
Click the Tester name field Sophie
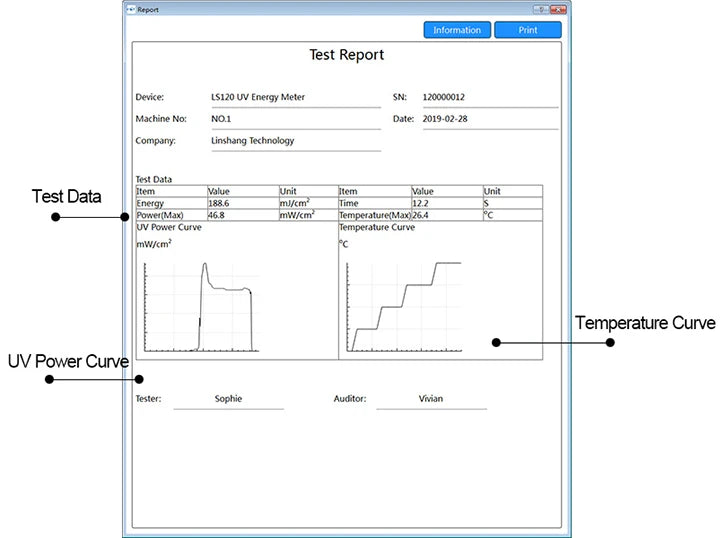pos(229,399)
